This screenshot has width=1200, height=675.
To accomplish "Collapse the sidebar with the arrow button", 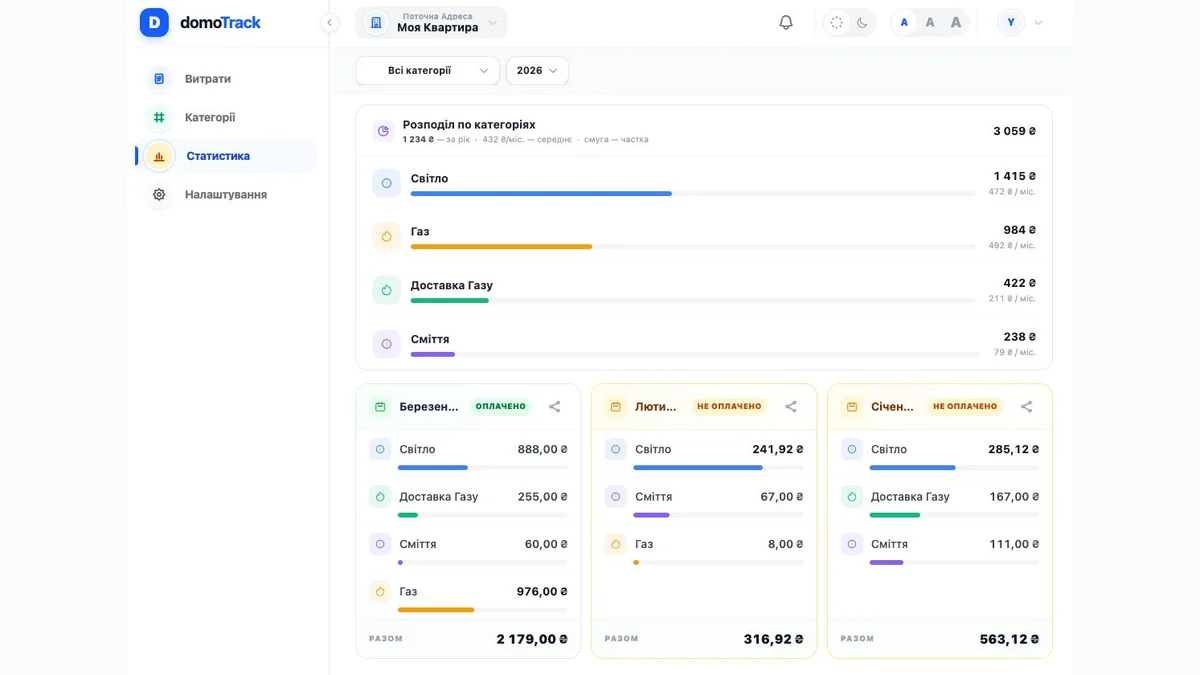I will [329, 23].
